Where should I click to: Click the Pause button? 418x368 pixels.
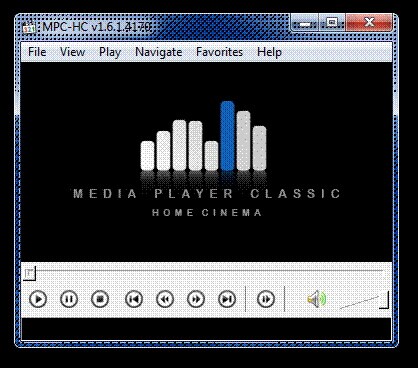[x=69, y=299]
